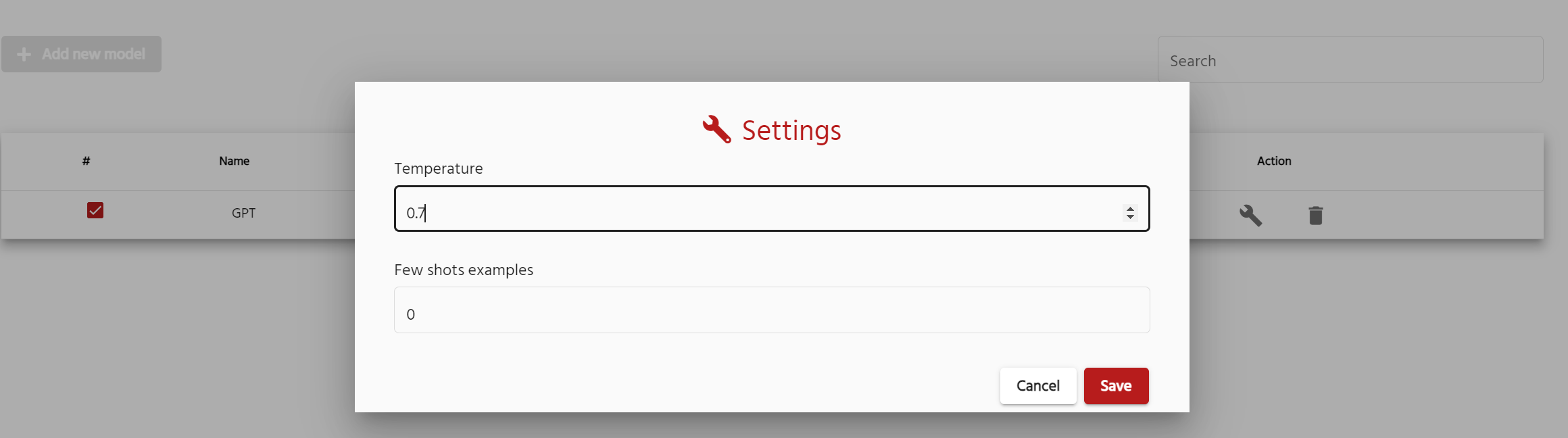
Task: Click the Temperature field label
Action: [x=438, y=168]
